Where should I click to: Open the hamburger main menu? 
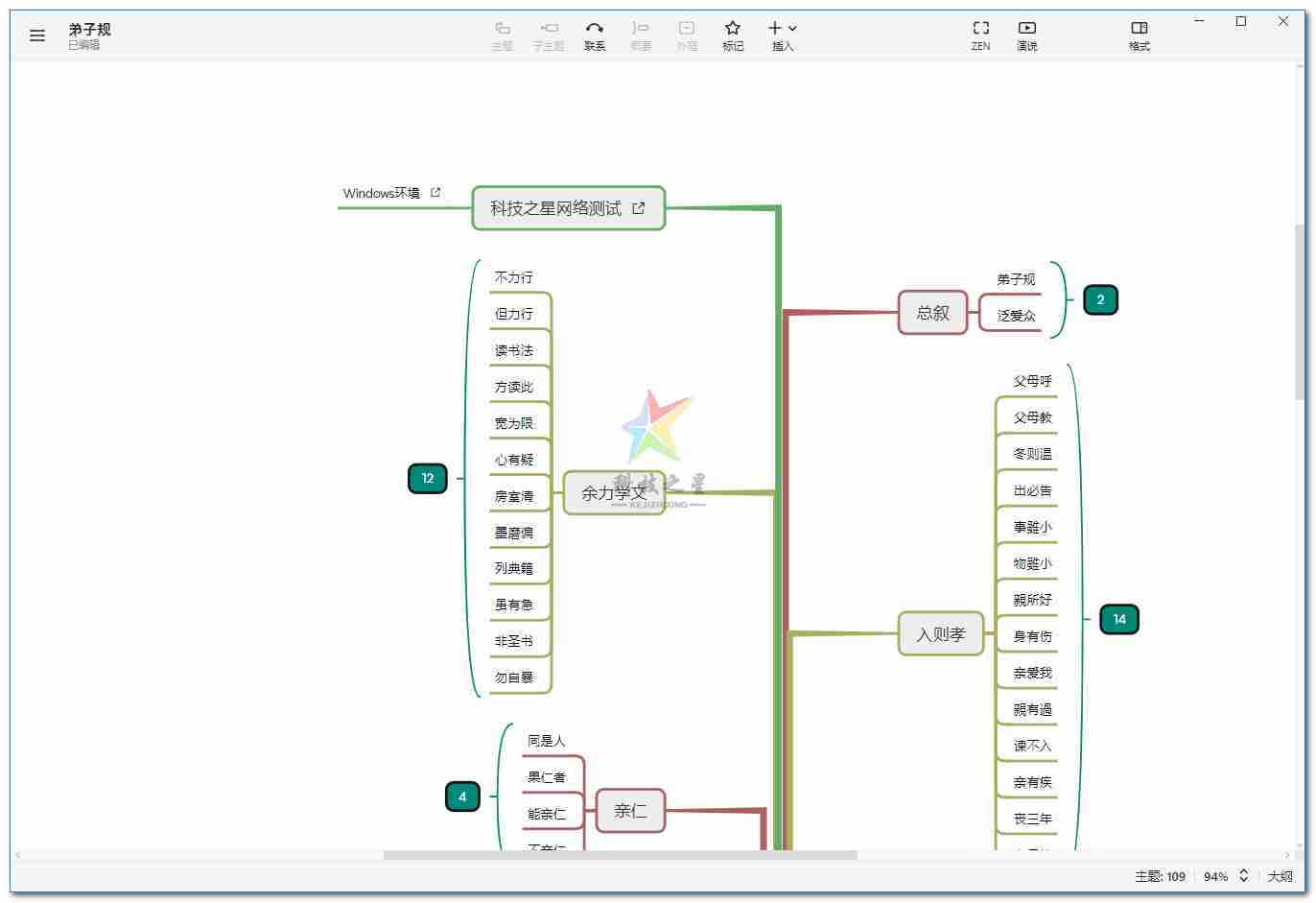37,36
